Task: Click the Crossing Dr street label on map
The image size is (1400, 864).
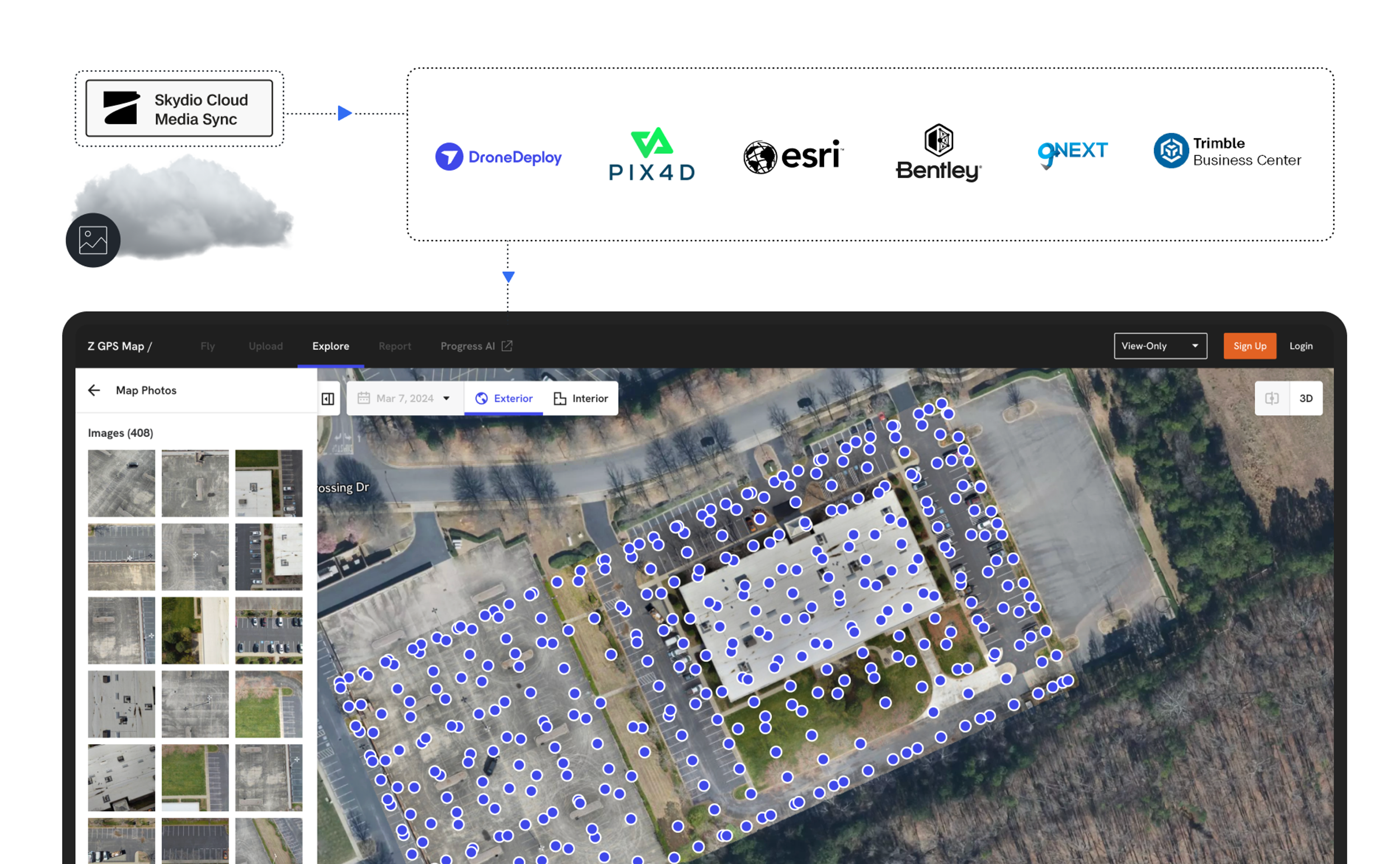Action: pos(343,488)
